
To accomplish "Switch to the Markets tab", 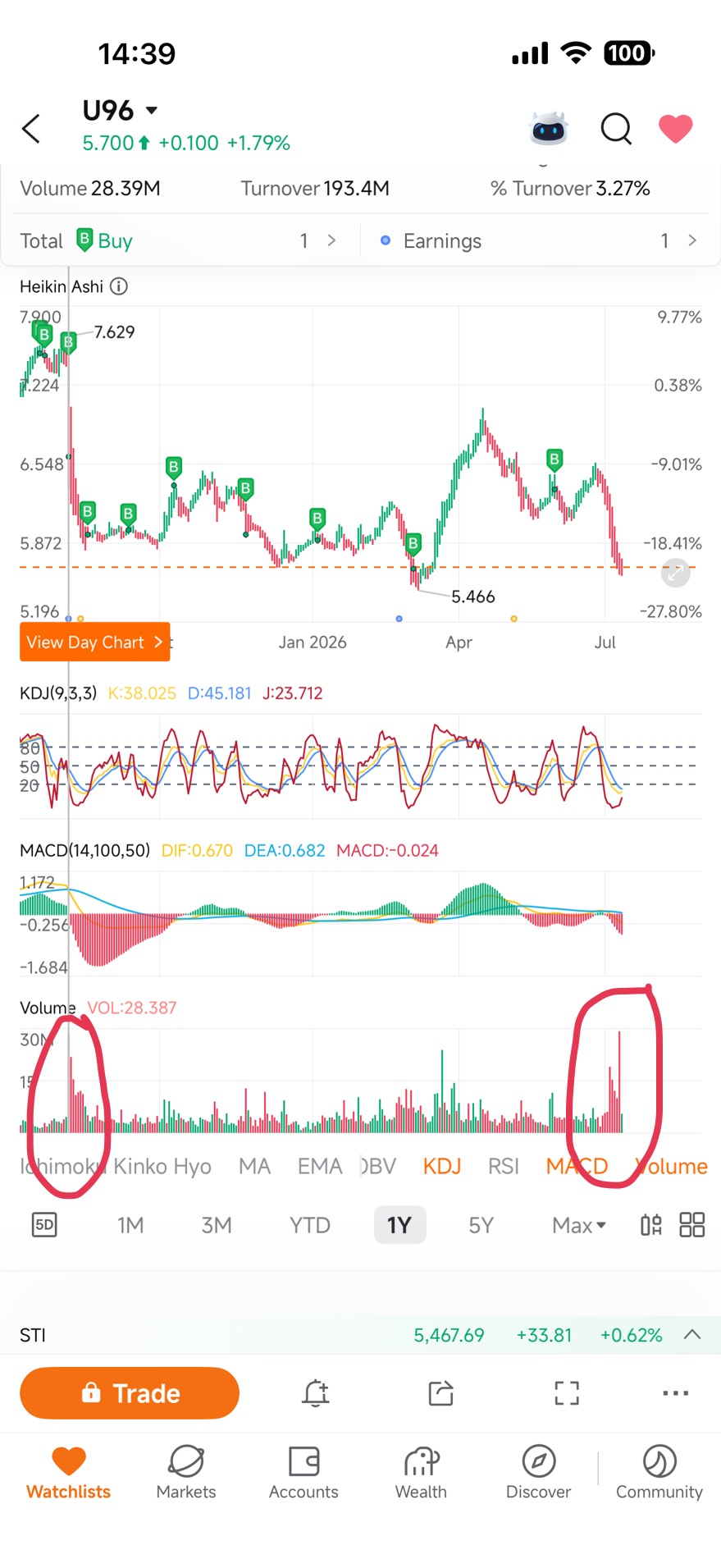I will pos(186,1472).
